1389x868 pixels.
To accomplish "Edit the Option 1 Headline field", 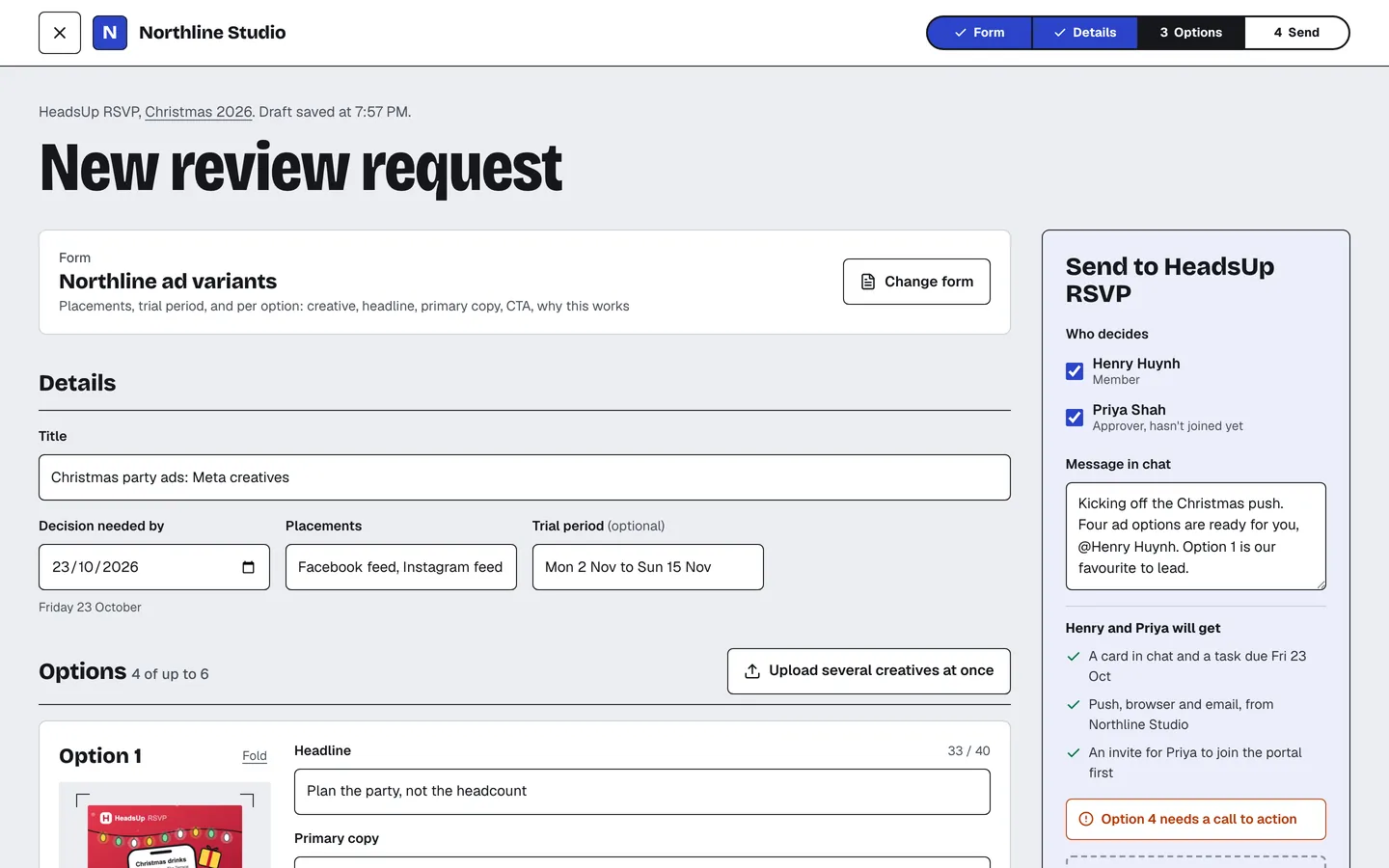I will [x=642, y=792].
